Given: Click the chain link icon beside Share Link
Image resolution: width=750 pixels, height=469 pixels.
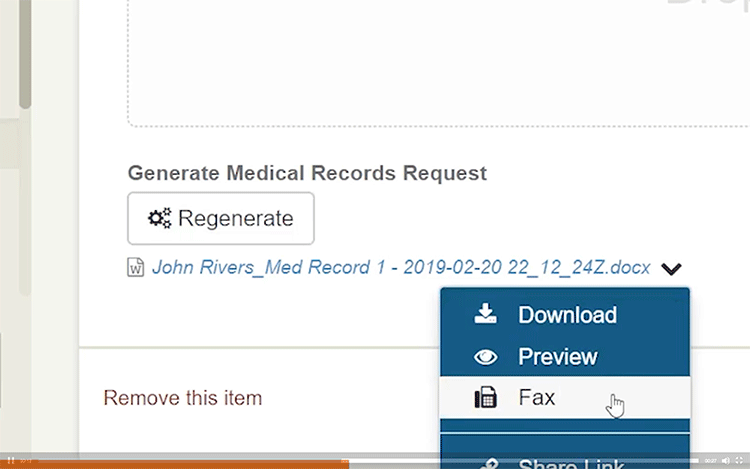Looking at the screenshot, I should (489, 463).
